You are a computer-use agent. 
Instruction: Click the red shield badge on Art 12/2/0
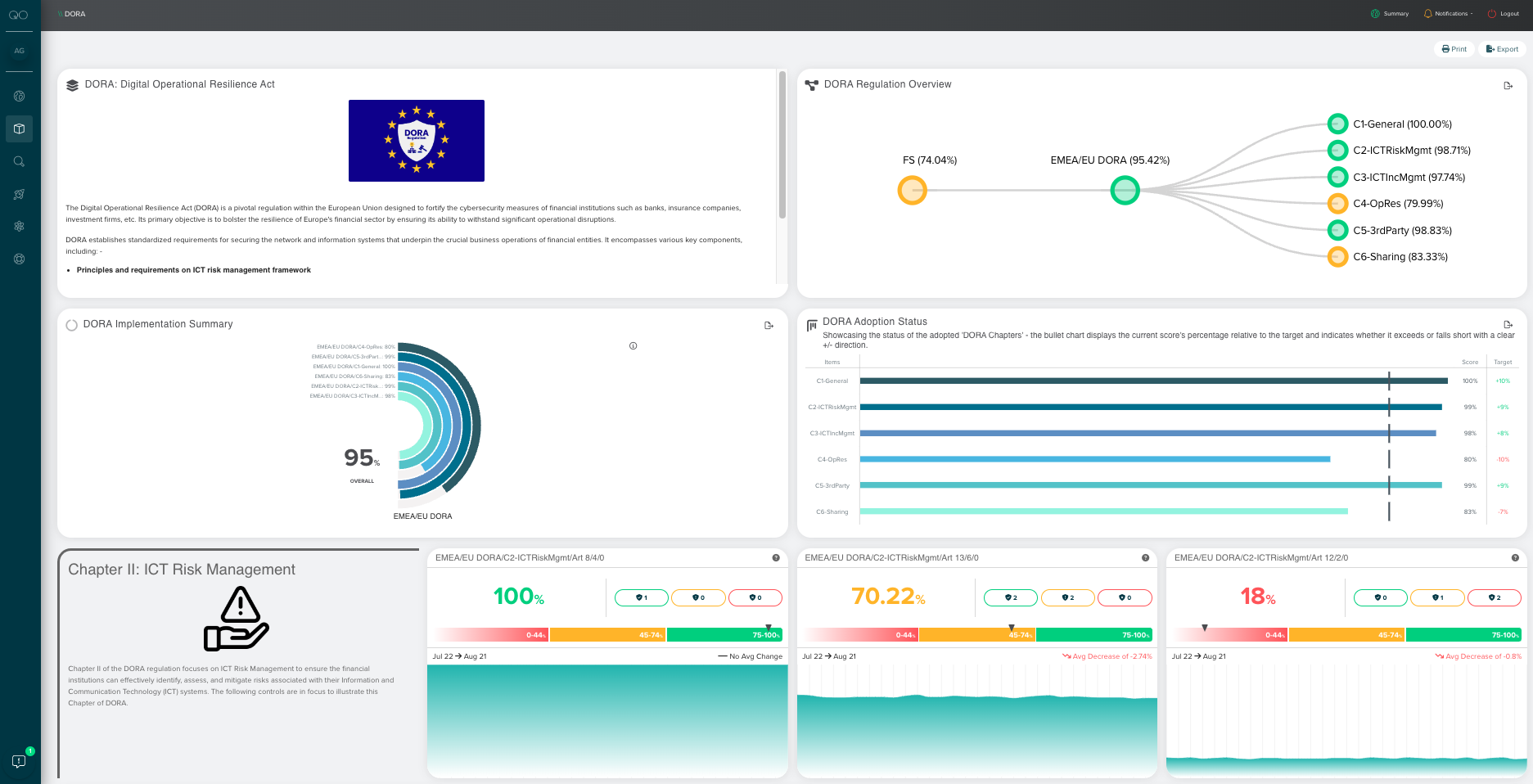pyautogui.click(x=1494, y=597)
